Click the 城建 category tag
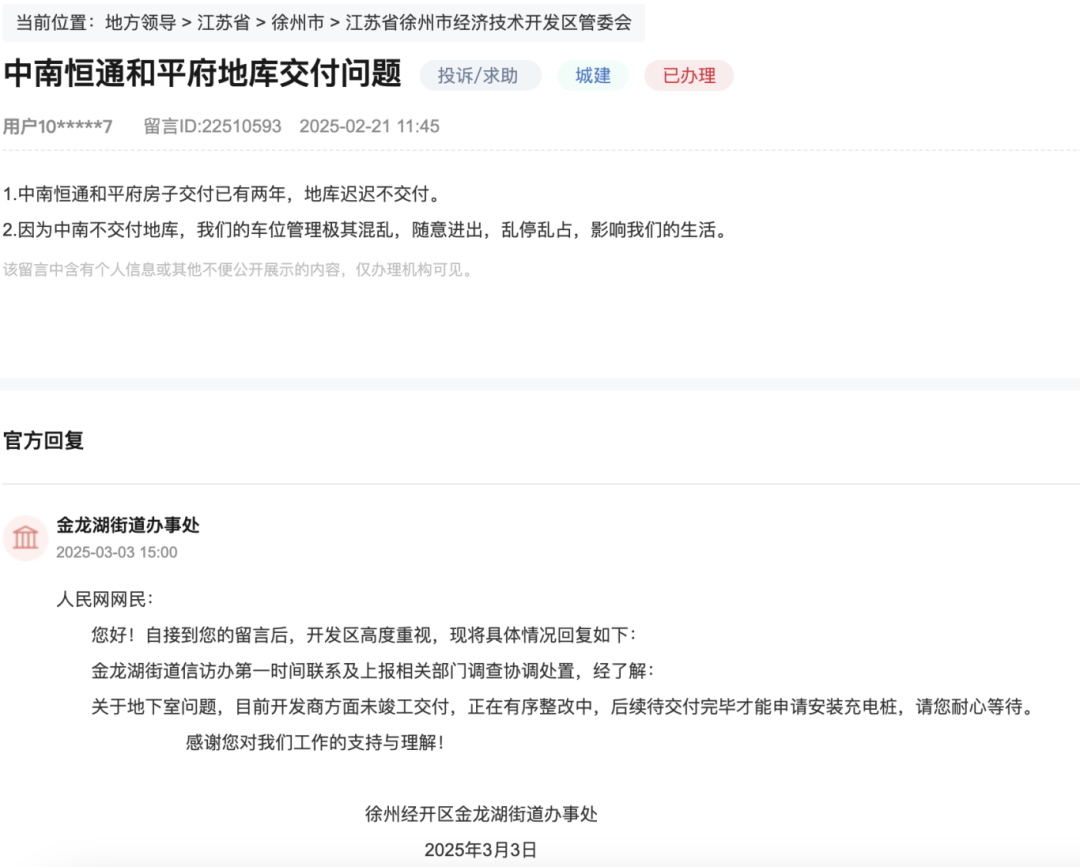Viewport: 1080px width, 867px height. [593, 76]
